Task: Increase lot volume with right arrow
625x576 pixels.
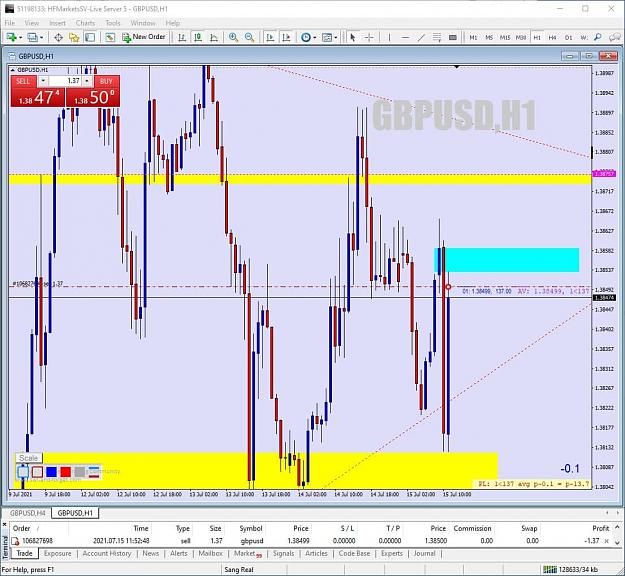Action: (x=87, y=81)
